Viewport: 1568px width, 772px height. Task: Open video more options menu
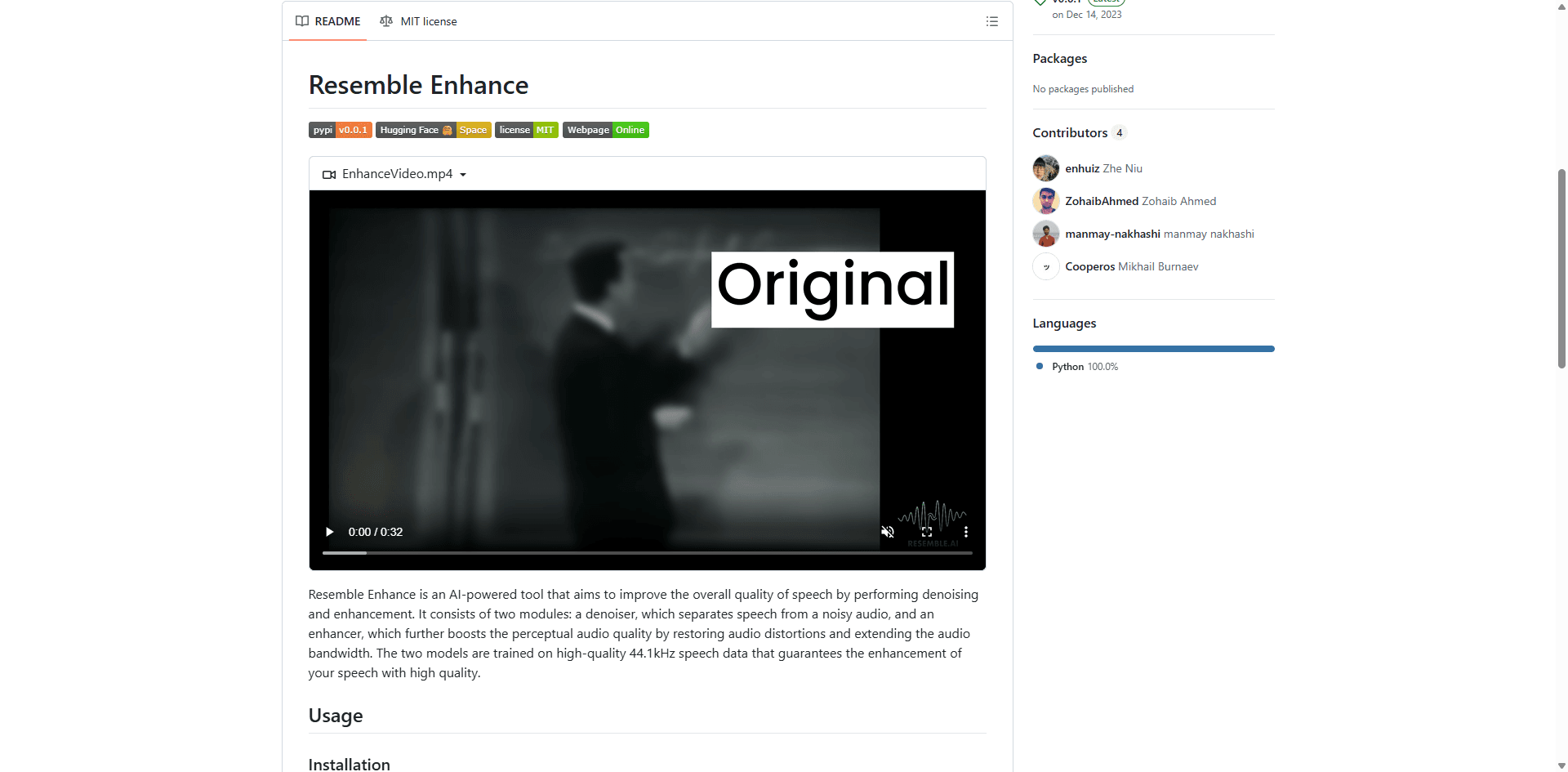[x=966, y=532]
